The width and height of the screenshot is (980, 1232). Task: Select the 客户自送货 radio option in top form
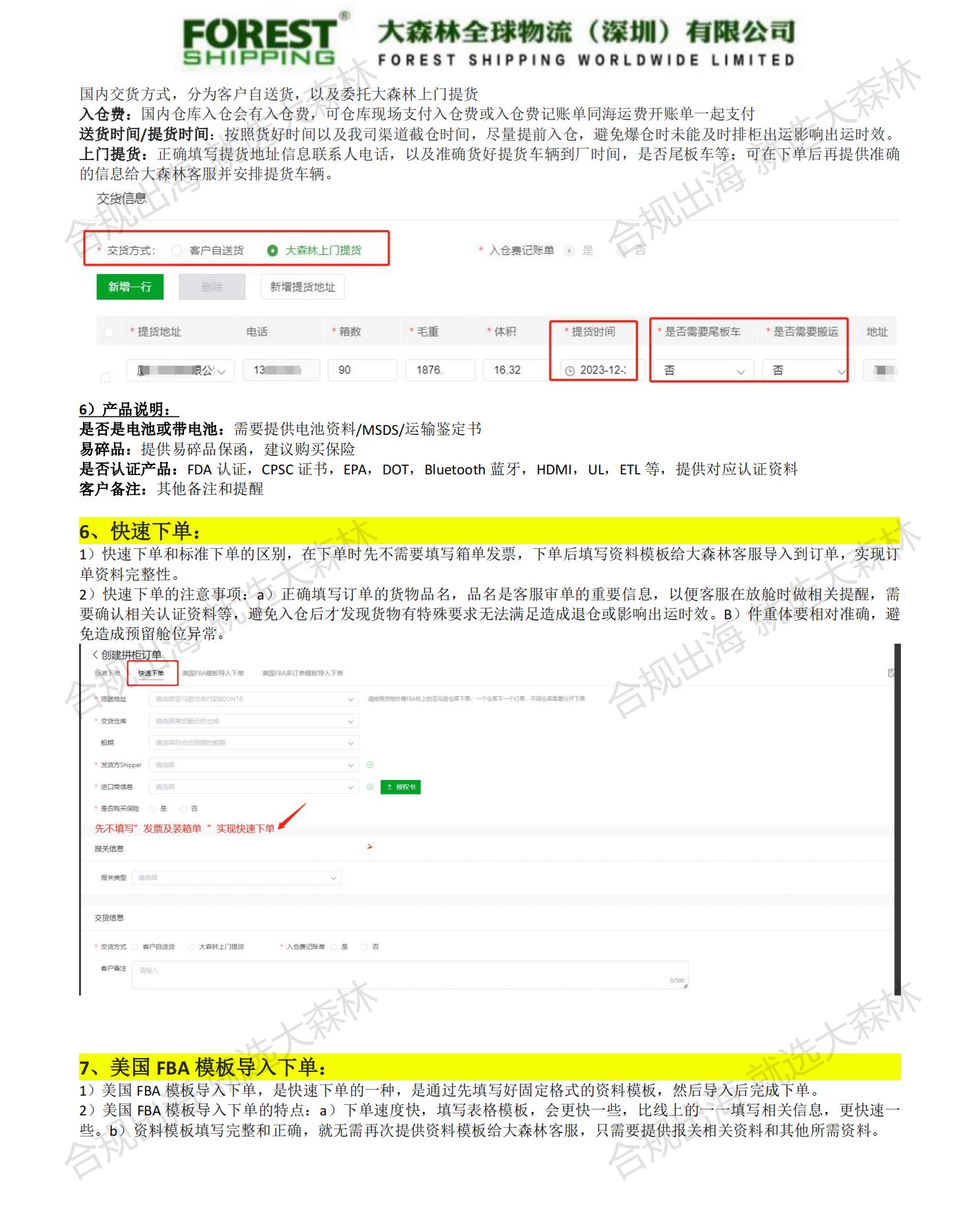177,250
